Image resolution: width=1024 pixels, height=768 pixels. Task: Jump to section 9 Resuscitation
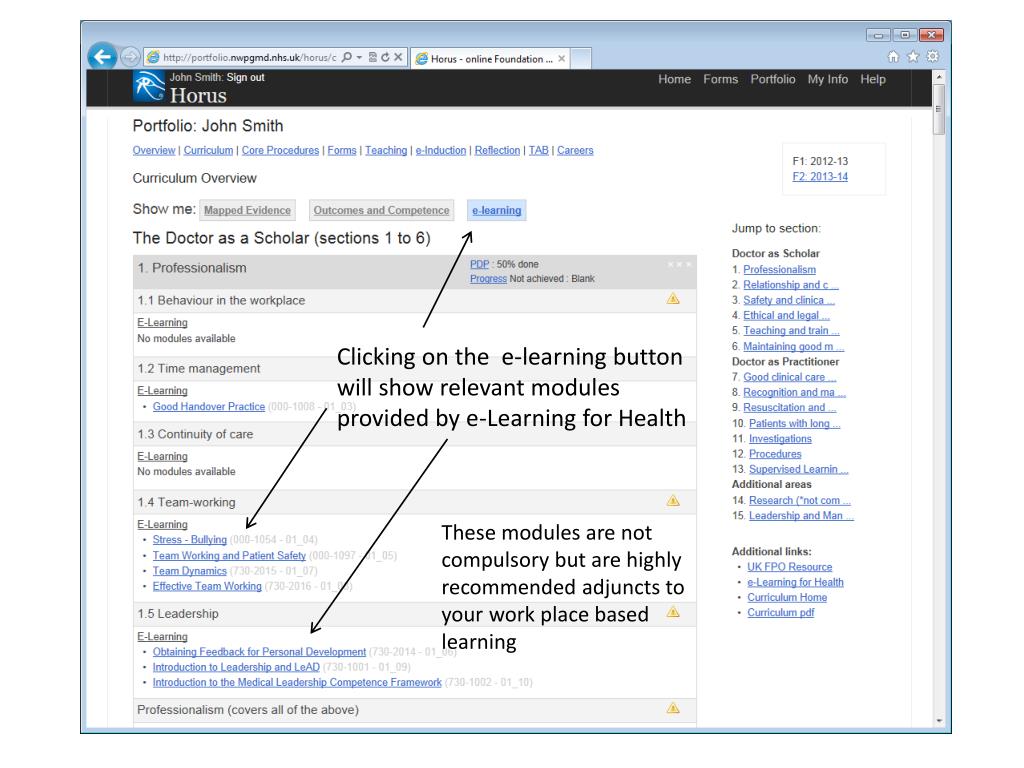[x=790, y=407]
